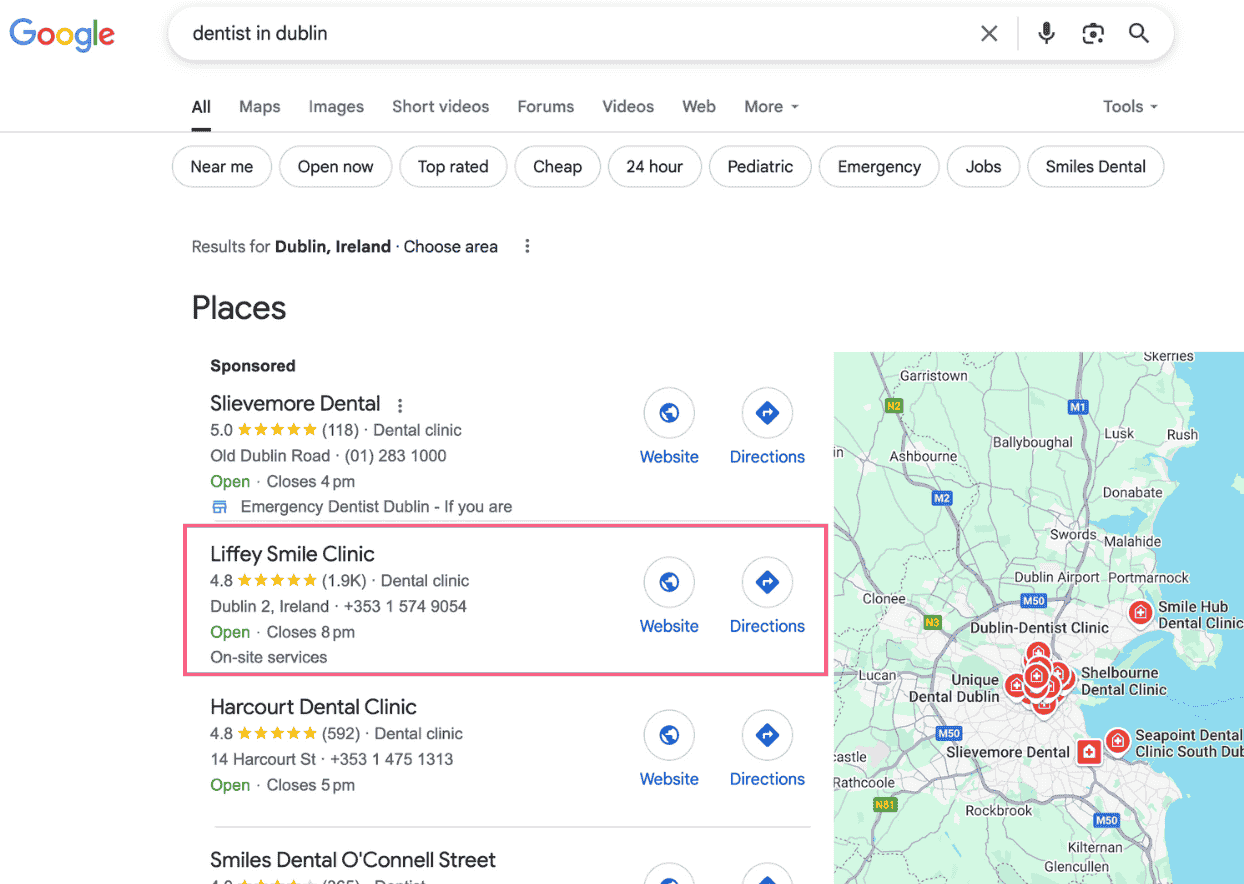Get directions to Slievemore Dental icon
This screenshot has width=1244, height=884.
[767, 412]
